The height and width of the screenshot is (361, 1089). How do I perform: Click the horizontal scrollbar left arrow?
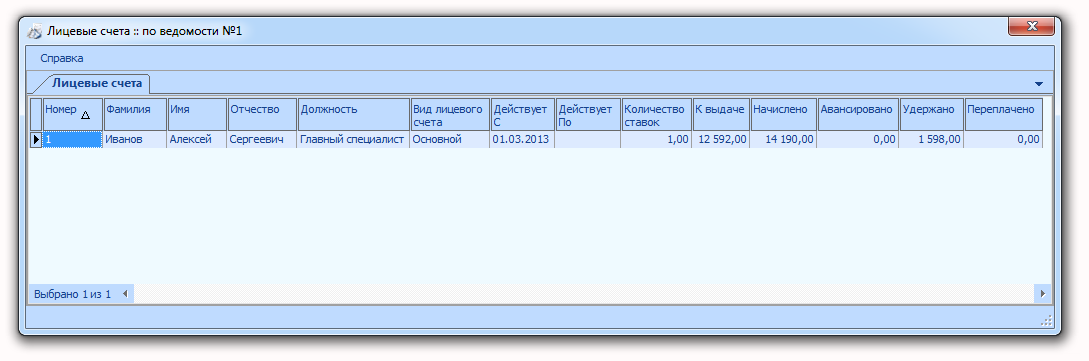tap(125, 294)
